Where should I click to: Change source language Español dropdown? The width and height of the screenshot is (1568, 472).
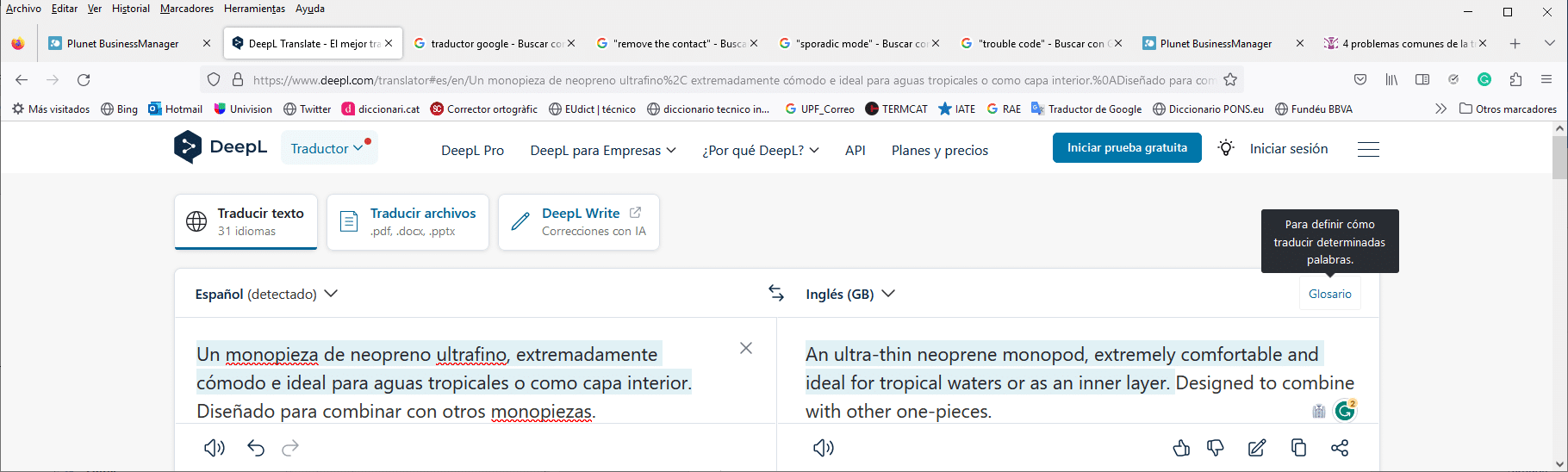pyautogui.click(x=266, y=294)
